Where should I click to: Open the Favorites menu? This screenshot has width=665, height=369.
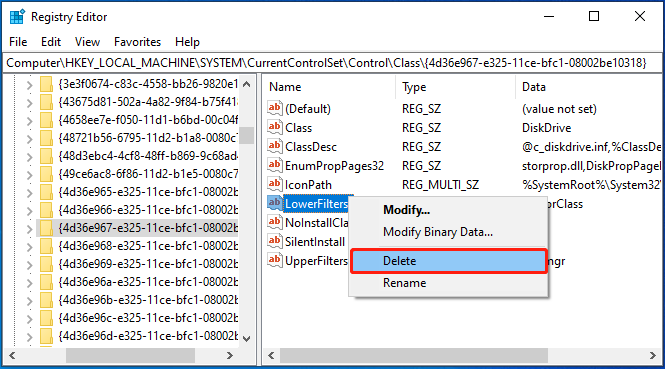pyautogui.click(x=137, y=42)
